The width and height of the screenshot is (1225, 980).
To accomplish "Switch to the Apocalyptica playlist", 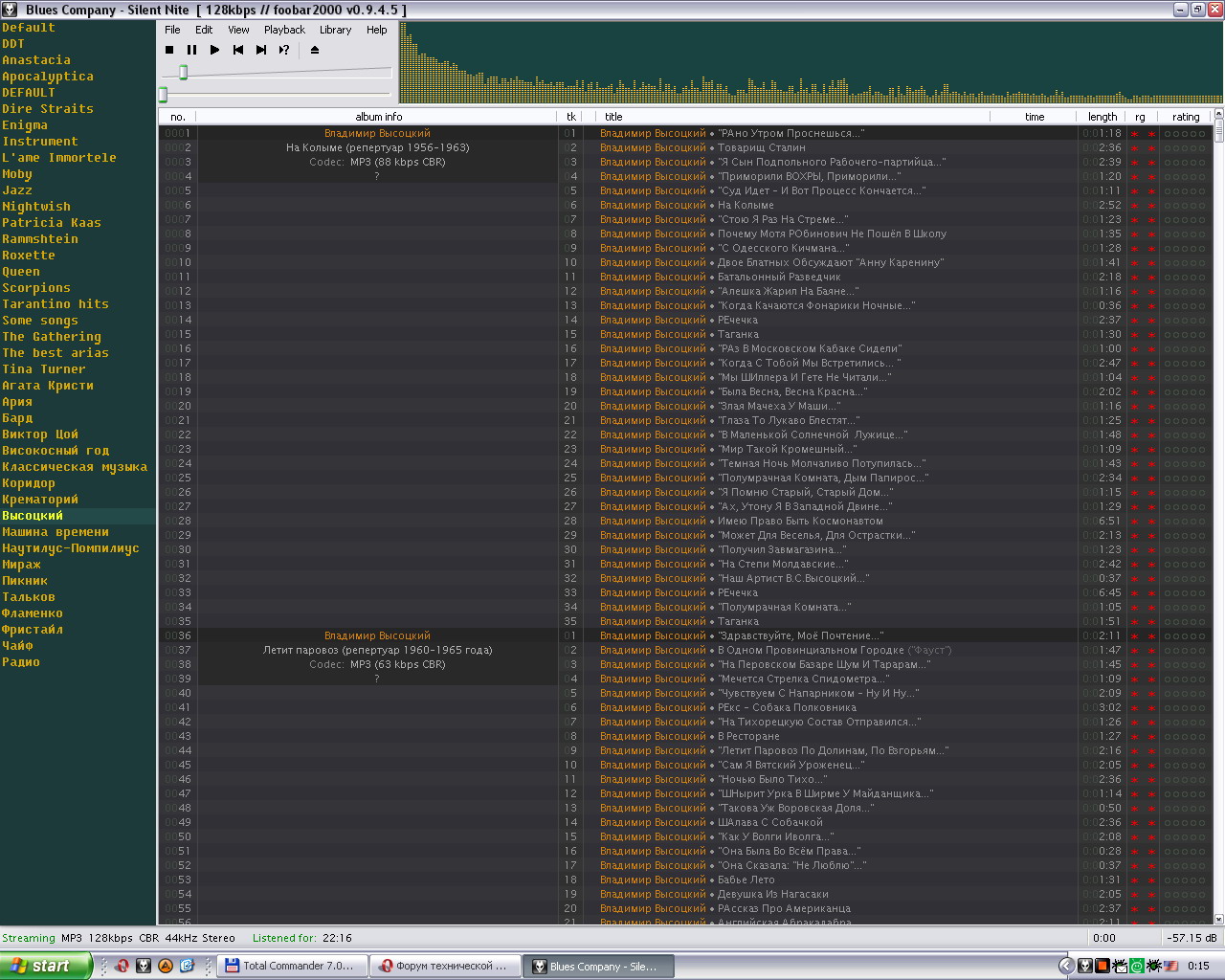I will click(x=48, y=77).
